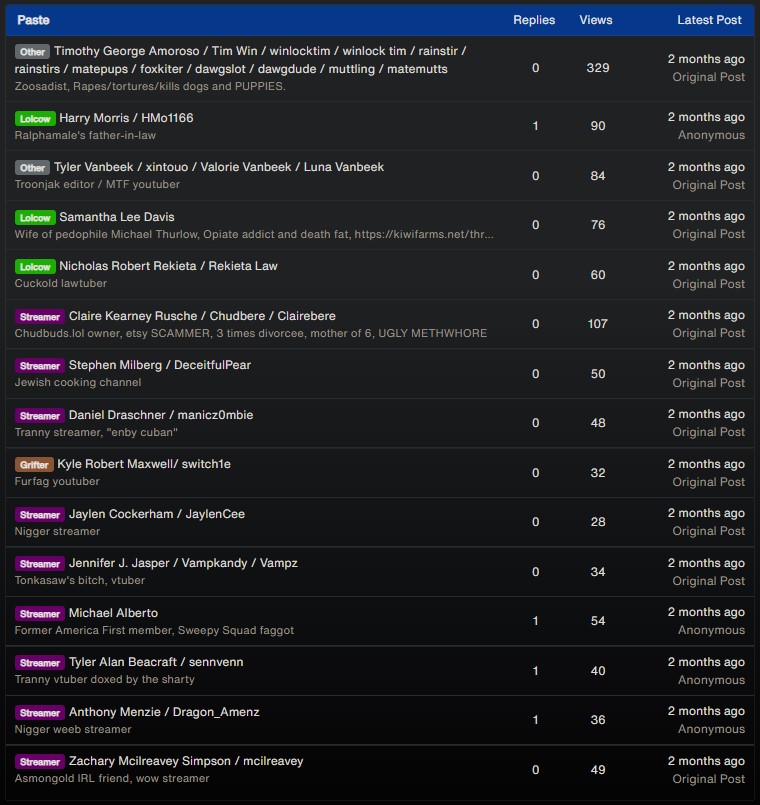Click the Other tag in the 84-views row
This screenshot has height=805, width=760.
tap(32, 168)
